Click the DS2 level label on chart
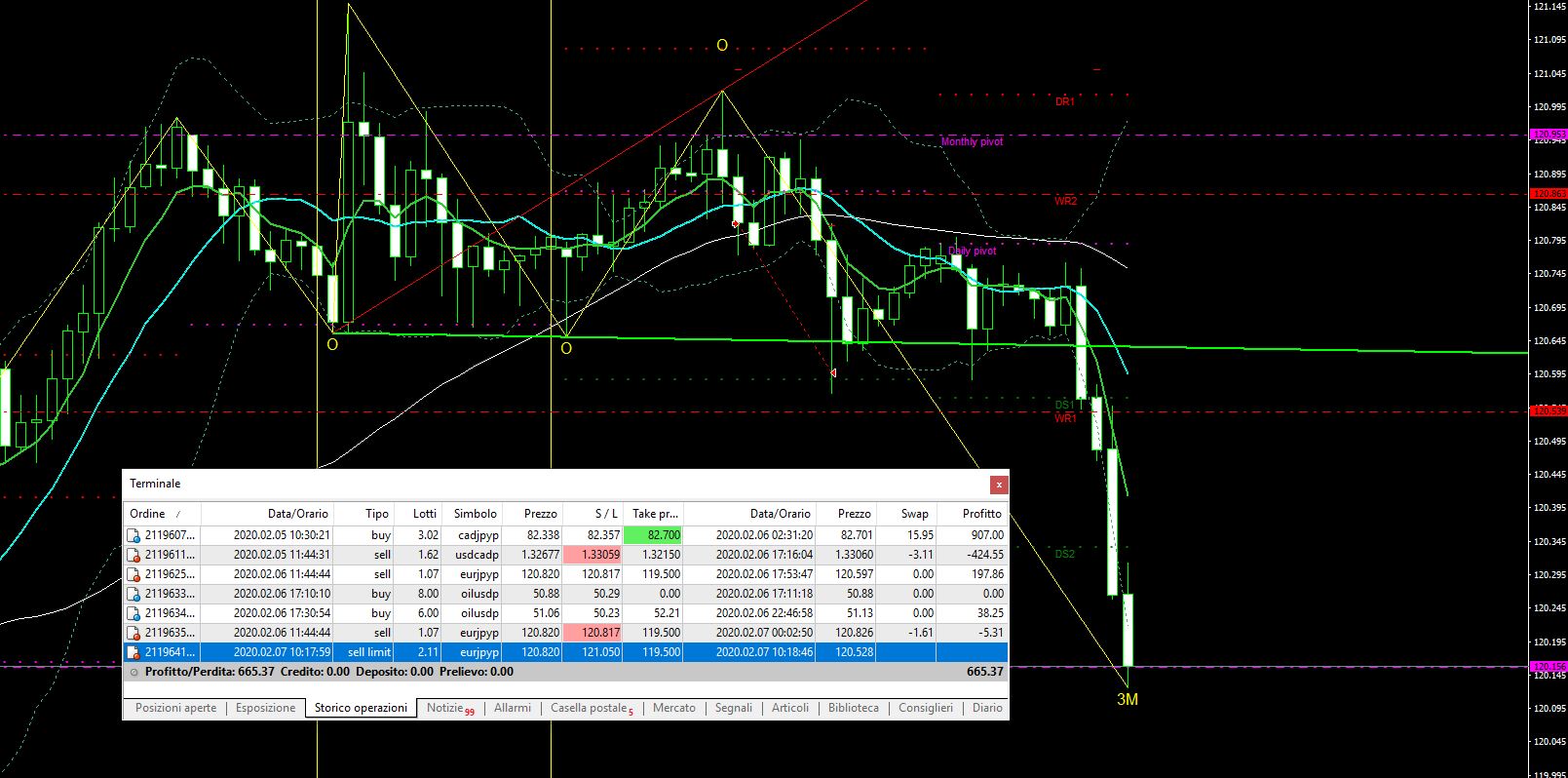Viewport: 1568px width, 778px height. (x=1064, y=554)
